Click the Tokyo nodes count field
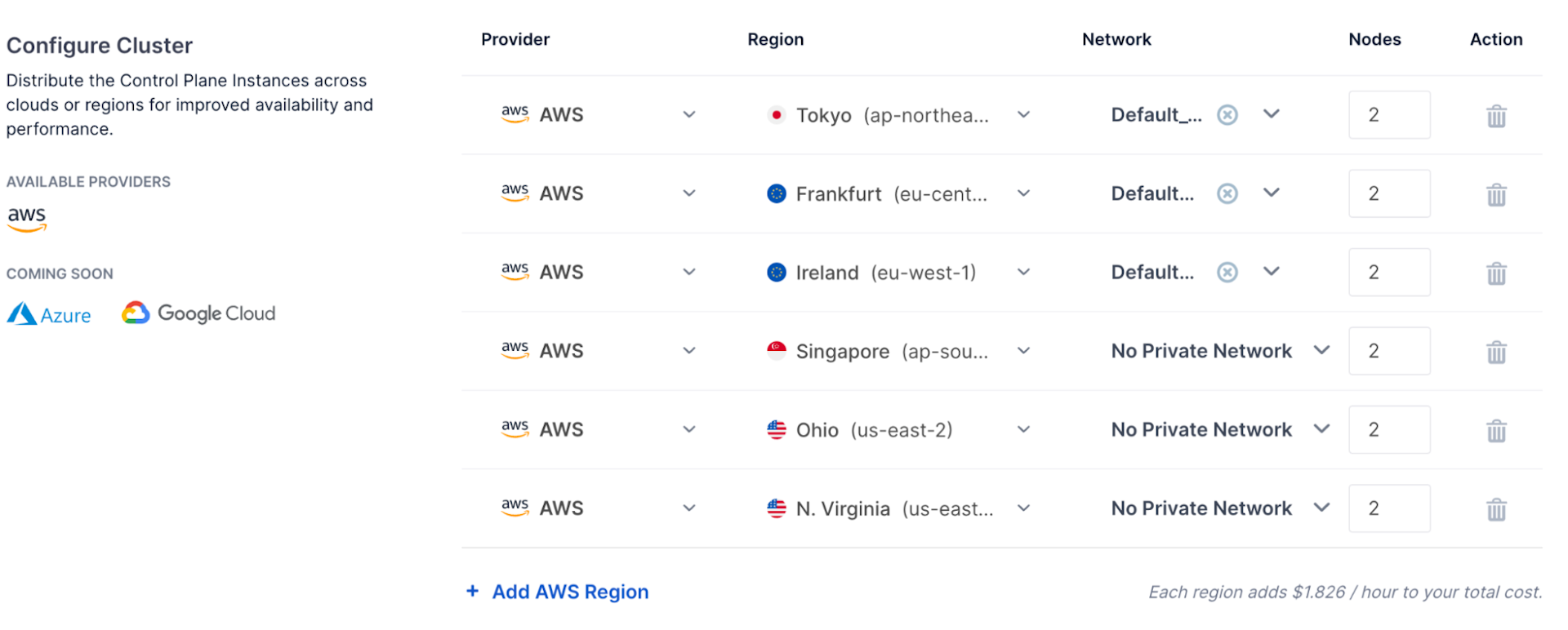Screen dimensions: 1568x630 pyautogui.click(x=1388, y=115)
